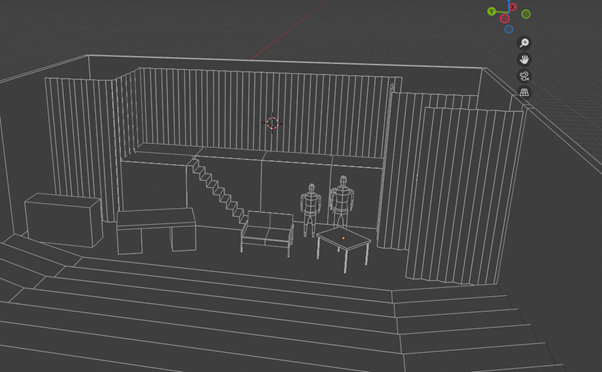Click the hollow green negative Y gizmo circle
The image size is (602, 372).
pyautogui.click(x=526, y=14)
